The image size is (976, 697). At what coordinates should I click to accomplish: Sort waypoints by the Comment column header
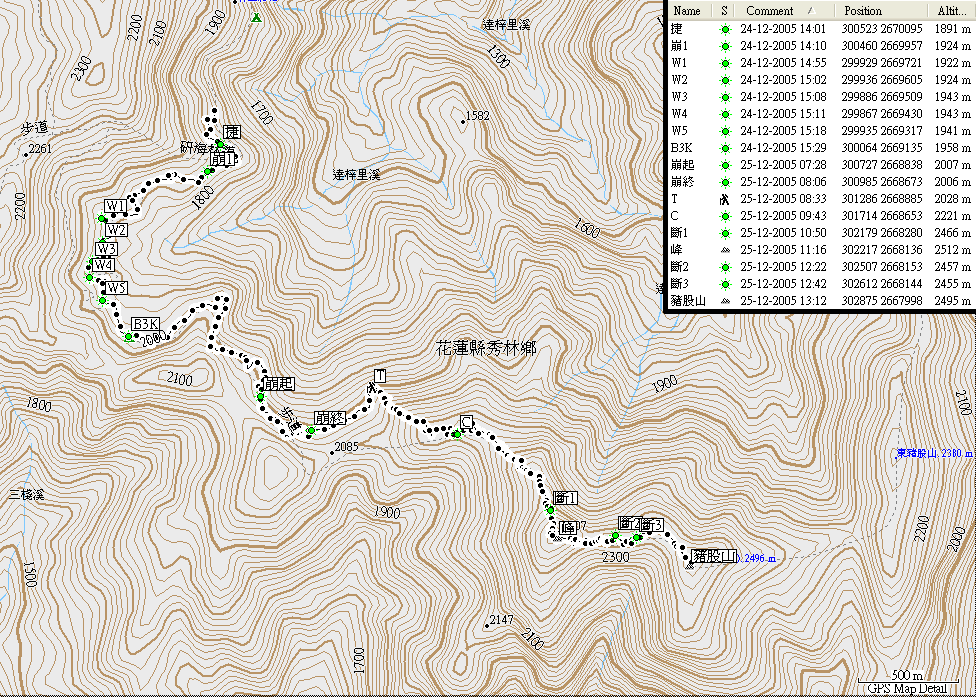[x=770, y=10]
